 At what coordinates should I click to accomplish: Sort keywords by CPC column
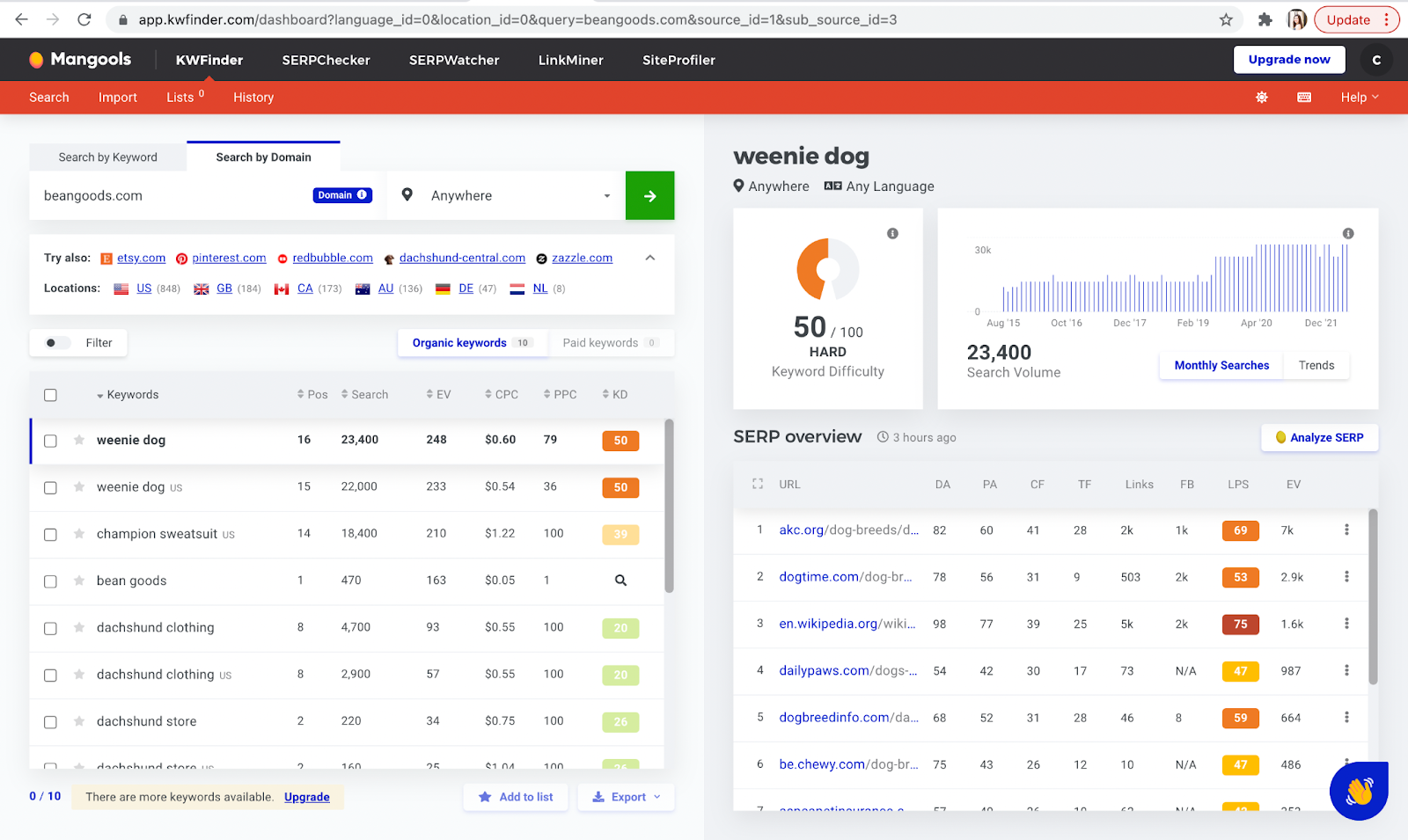click(x=502, y=395)
